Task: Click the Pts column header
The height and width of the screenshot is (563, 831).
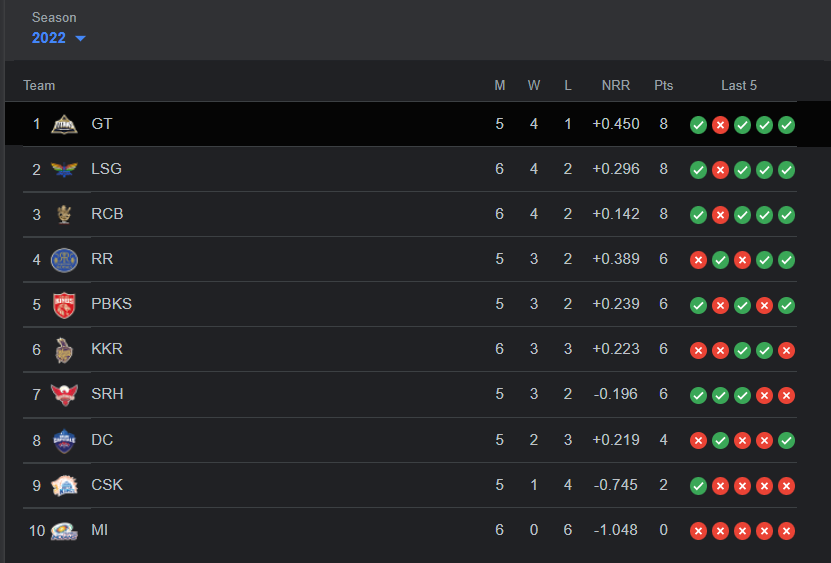Action: 664,85
